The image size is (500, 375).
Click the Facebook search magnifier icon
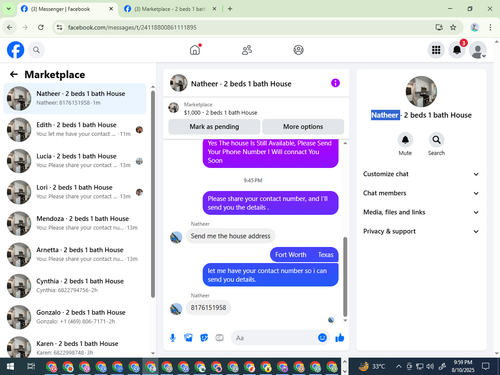pos(36,50)
